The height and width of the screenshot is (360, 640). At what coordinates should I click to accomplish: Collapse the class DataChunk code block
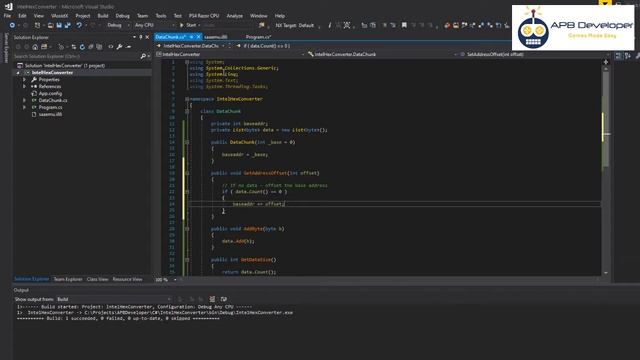187,111
